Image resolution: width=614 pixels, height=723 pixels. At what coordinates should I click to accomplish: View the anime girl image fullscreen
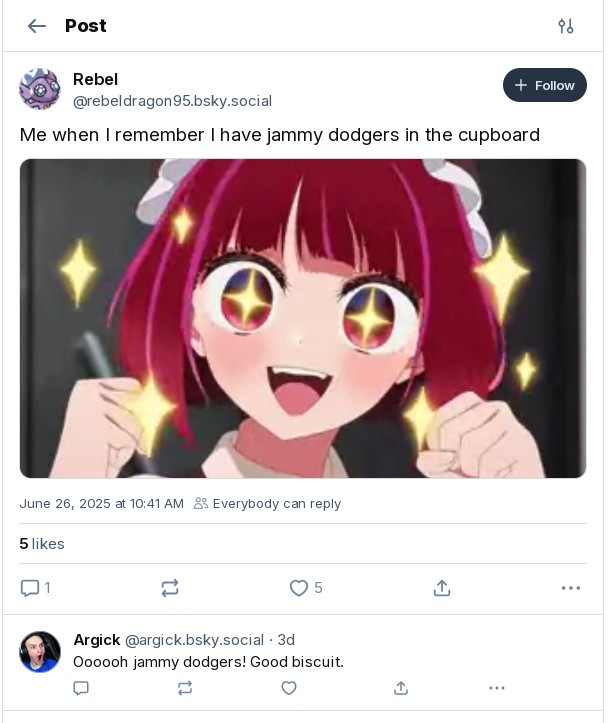point(303,319)
